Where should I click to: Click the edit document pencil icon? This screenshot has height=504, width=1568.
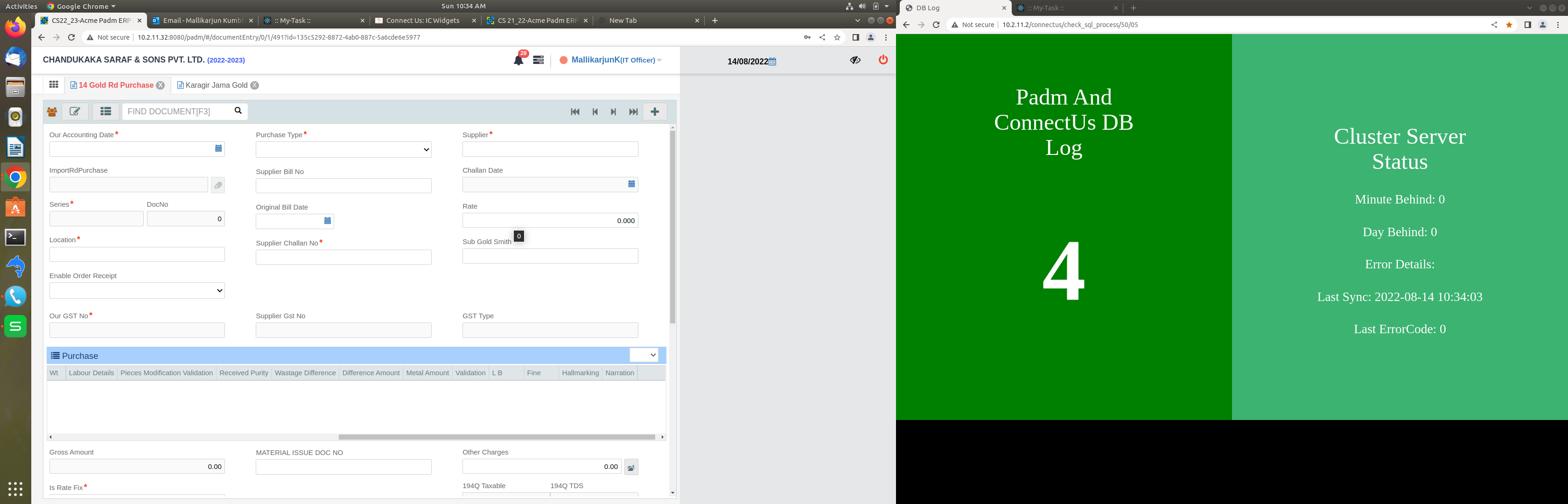[x=75, y=112]
